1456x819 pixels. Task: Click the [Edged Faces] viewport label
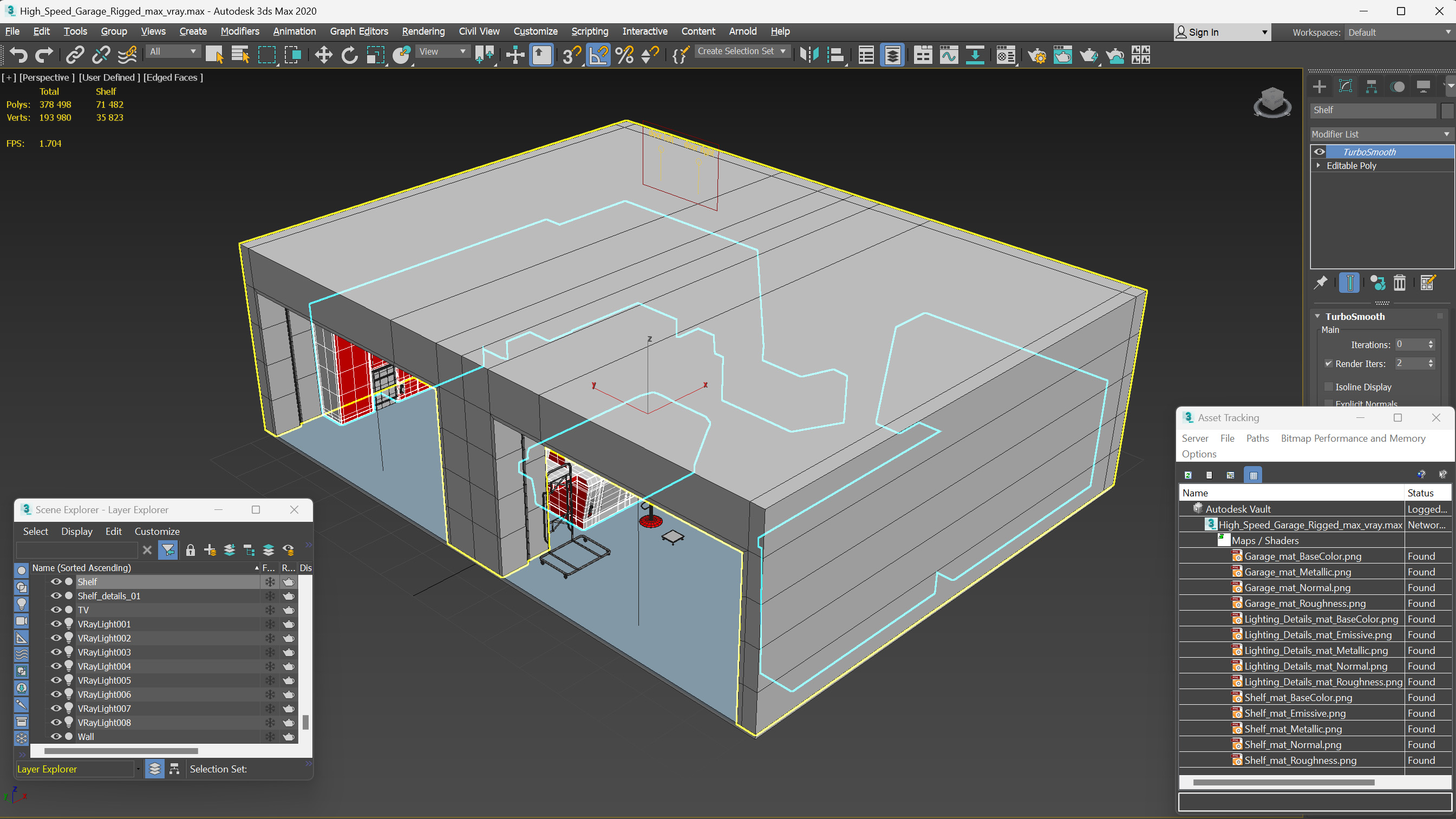173,77
